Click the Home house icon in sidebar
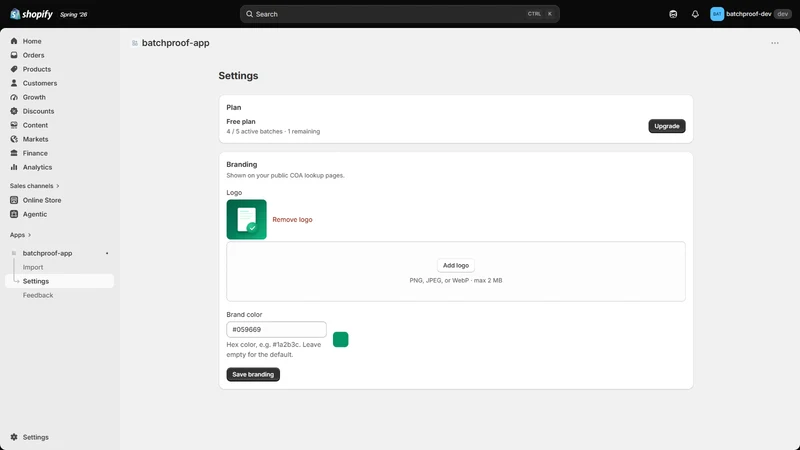The width and height of the screenshot is (800, 450). pos(14,41)
